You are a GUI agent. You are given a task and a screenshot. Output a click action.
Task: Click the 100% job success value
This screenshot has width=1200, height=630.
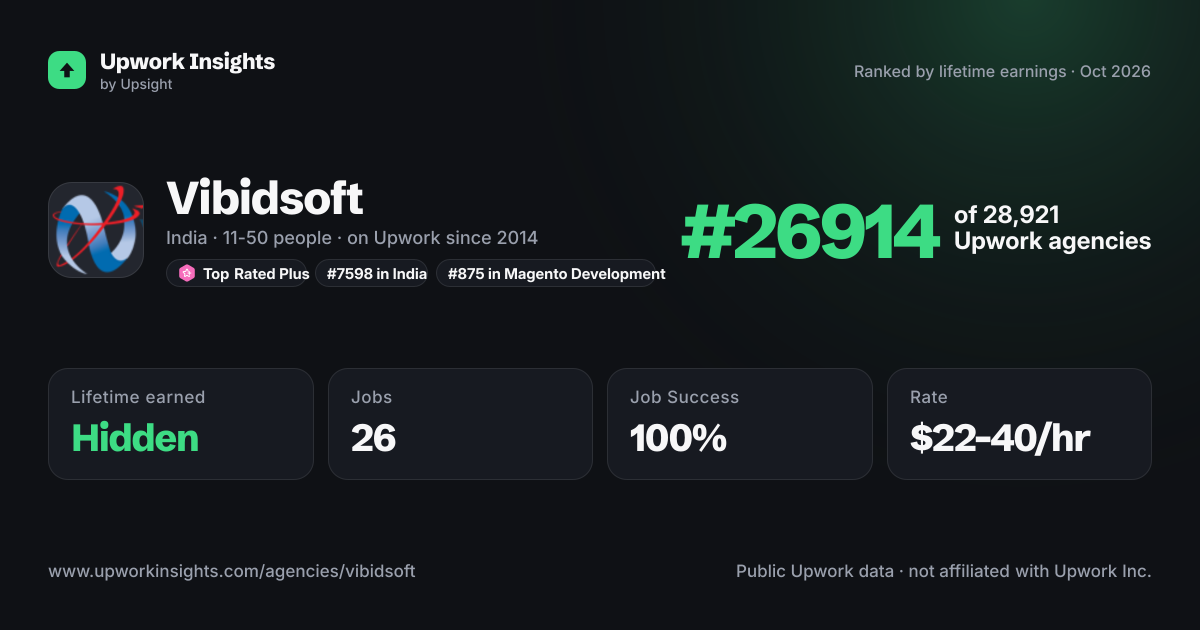(678, 438)
